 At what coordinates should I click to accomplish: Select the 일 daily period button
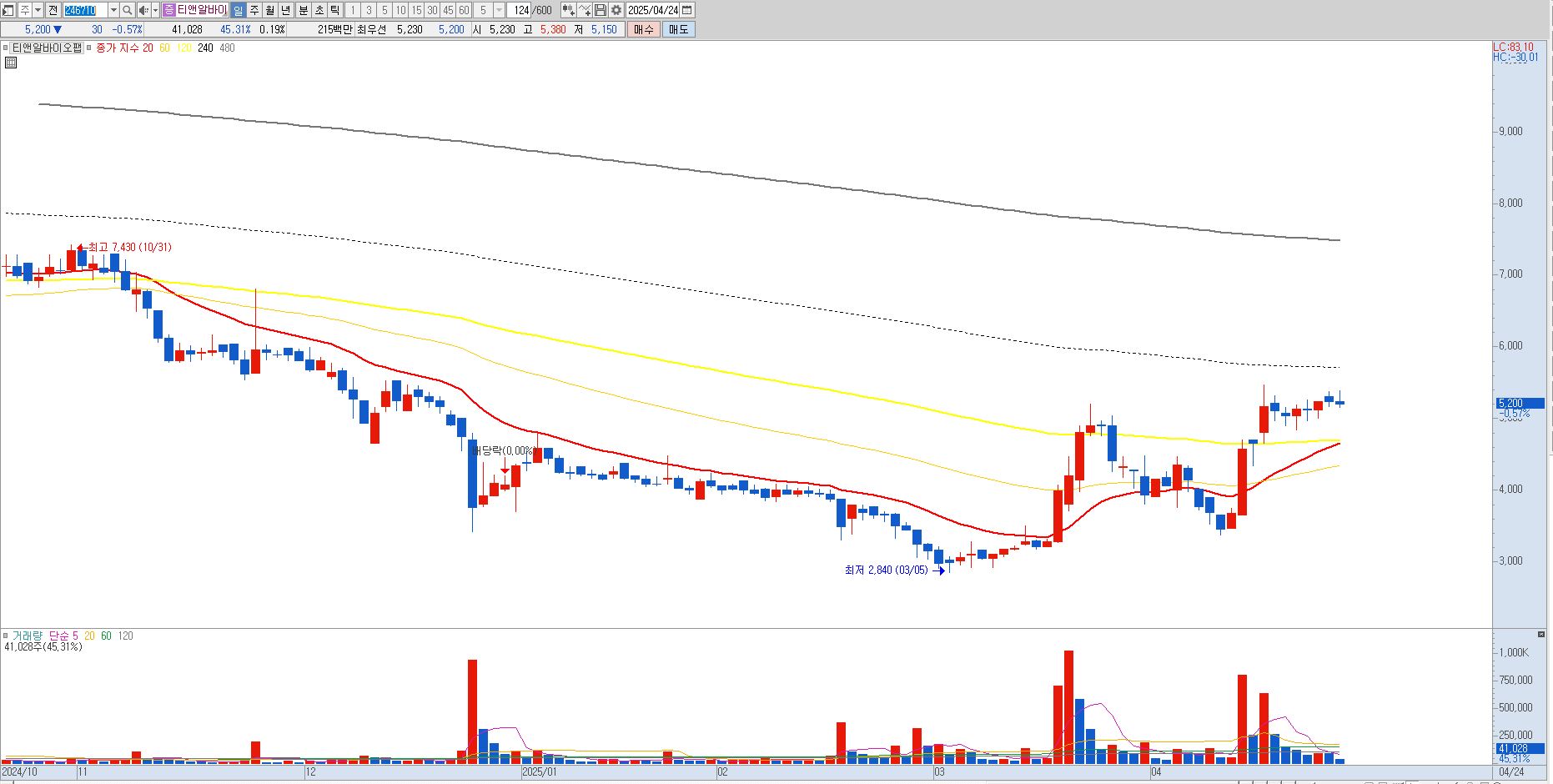239,10
